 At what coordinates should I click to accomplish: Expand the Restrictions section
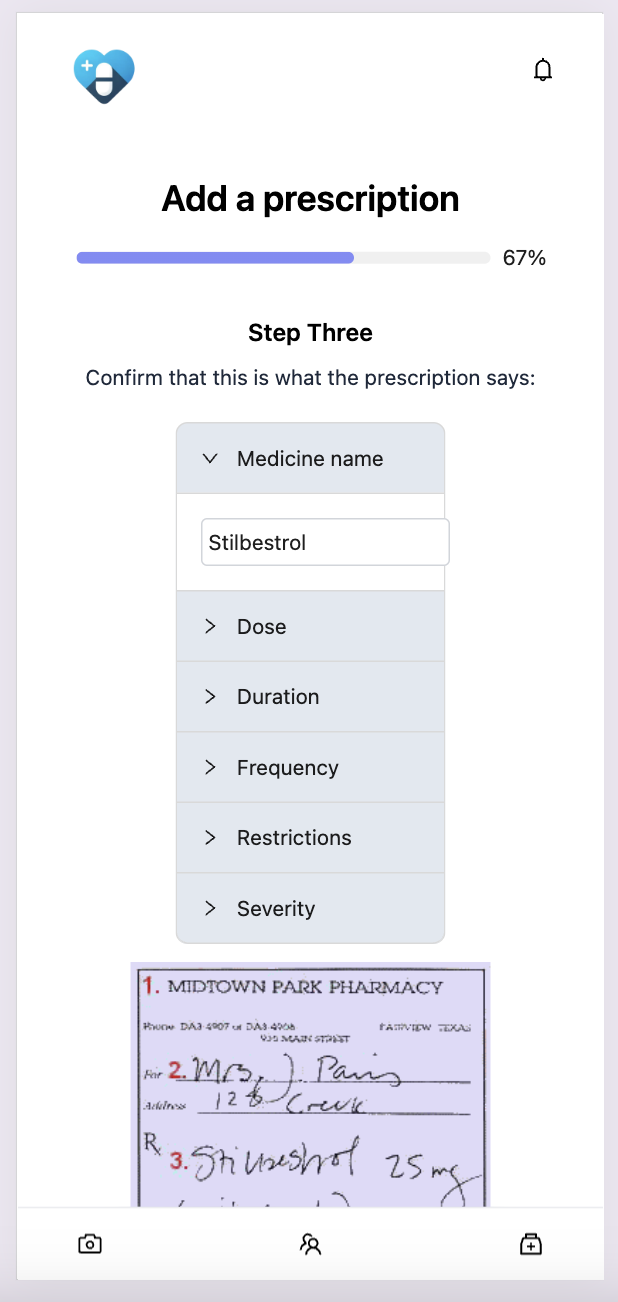(x=310, y=838)
